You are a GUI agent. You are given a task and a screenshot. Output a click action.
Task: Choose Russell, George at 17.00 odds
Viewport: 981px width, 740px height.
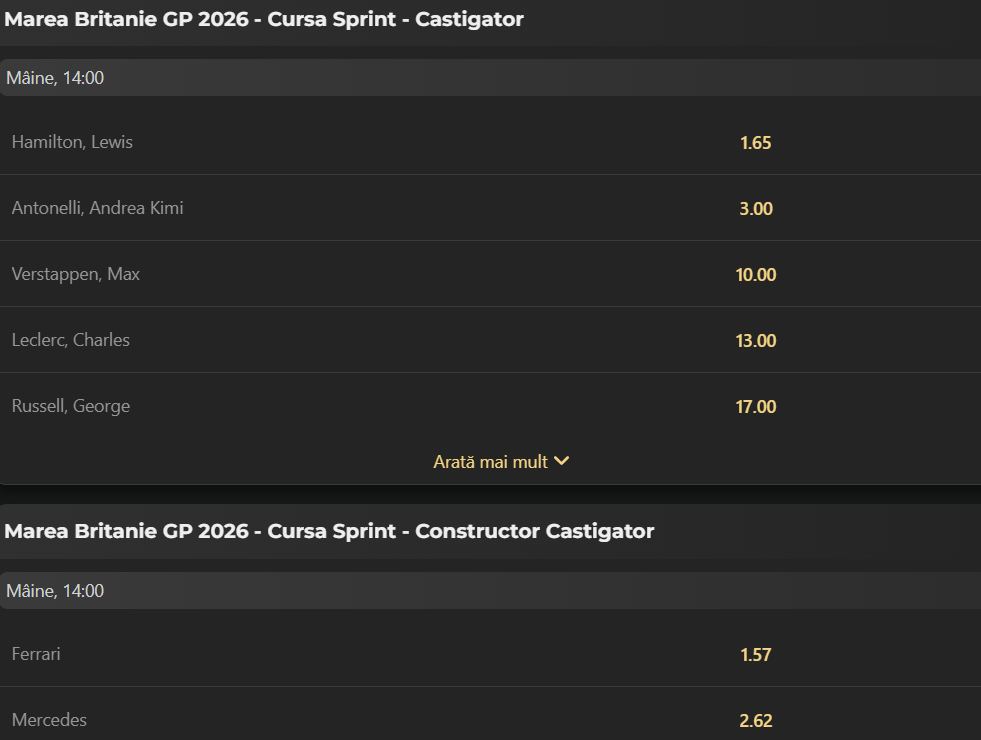pos(756,407)
